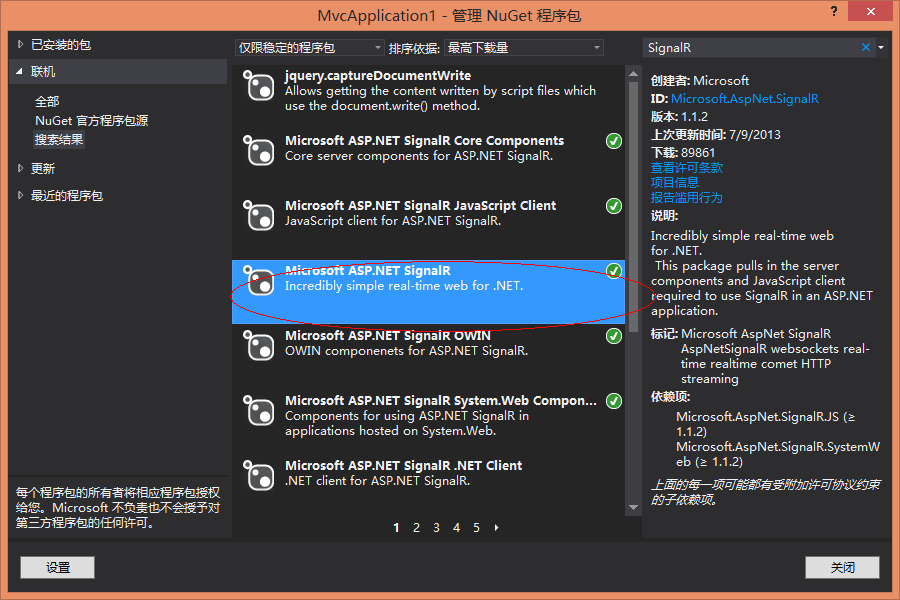This screenshot has height=600, width=900.
Task: Go to results page 5
Action: point(476,528)
